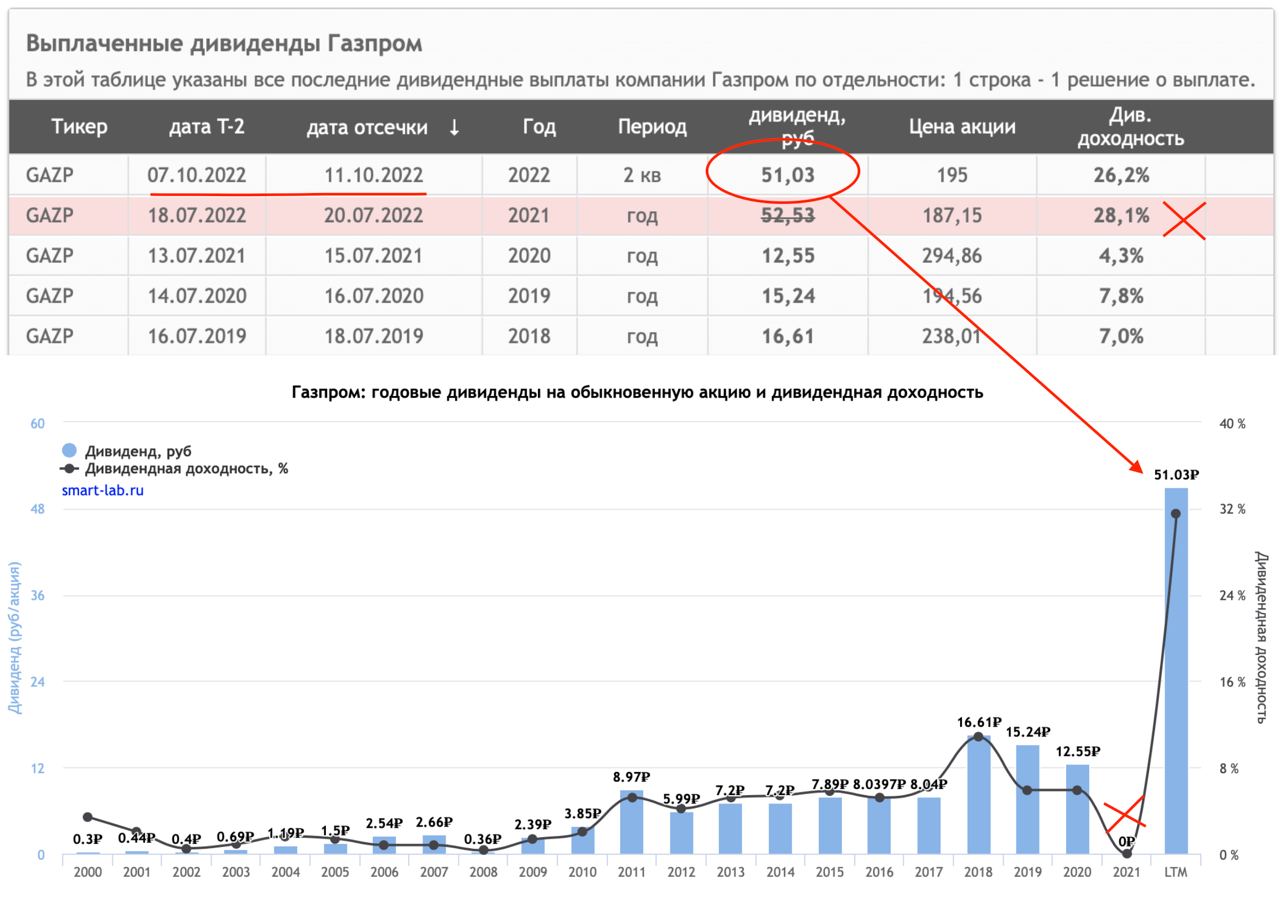Click the dividend value 12,55 in table

tap(786, 256)
